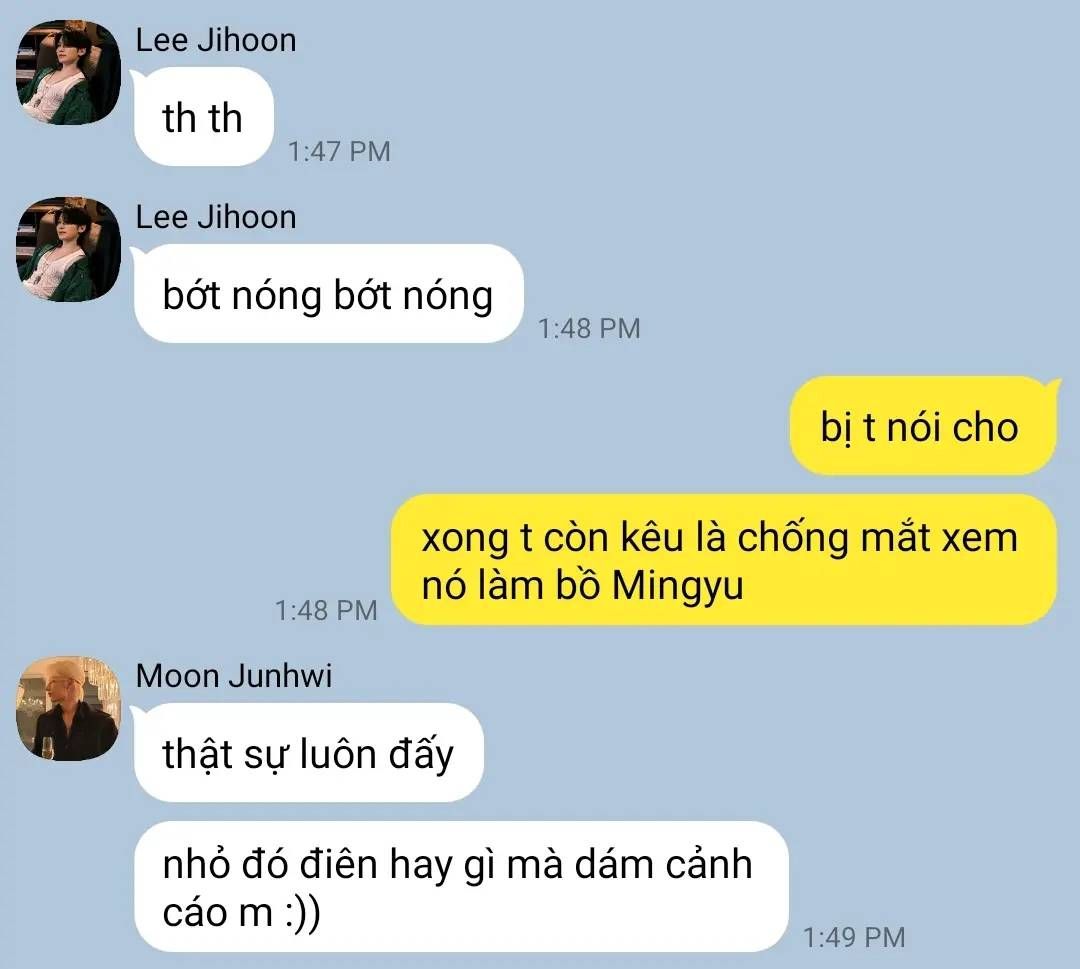Click the Lee Jihoon name above "bớt nóng bớt nóng"
Viewport: 1080px width, 969px height.
[216, 217]
